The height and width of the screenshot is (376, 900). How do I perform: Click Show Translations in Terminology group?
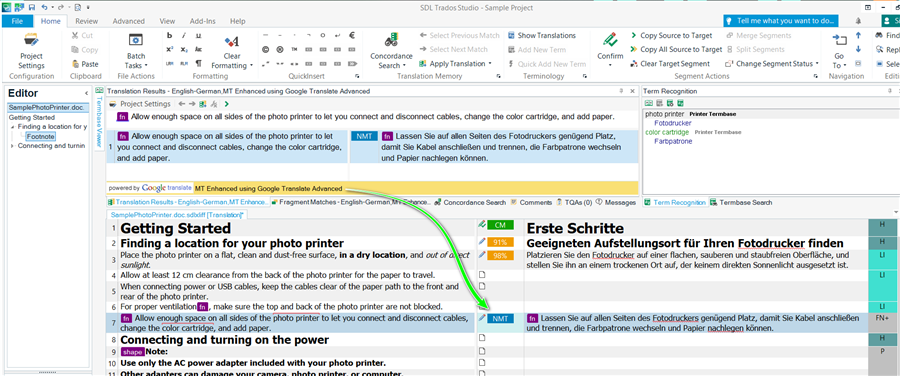pos(541,36)
